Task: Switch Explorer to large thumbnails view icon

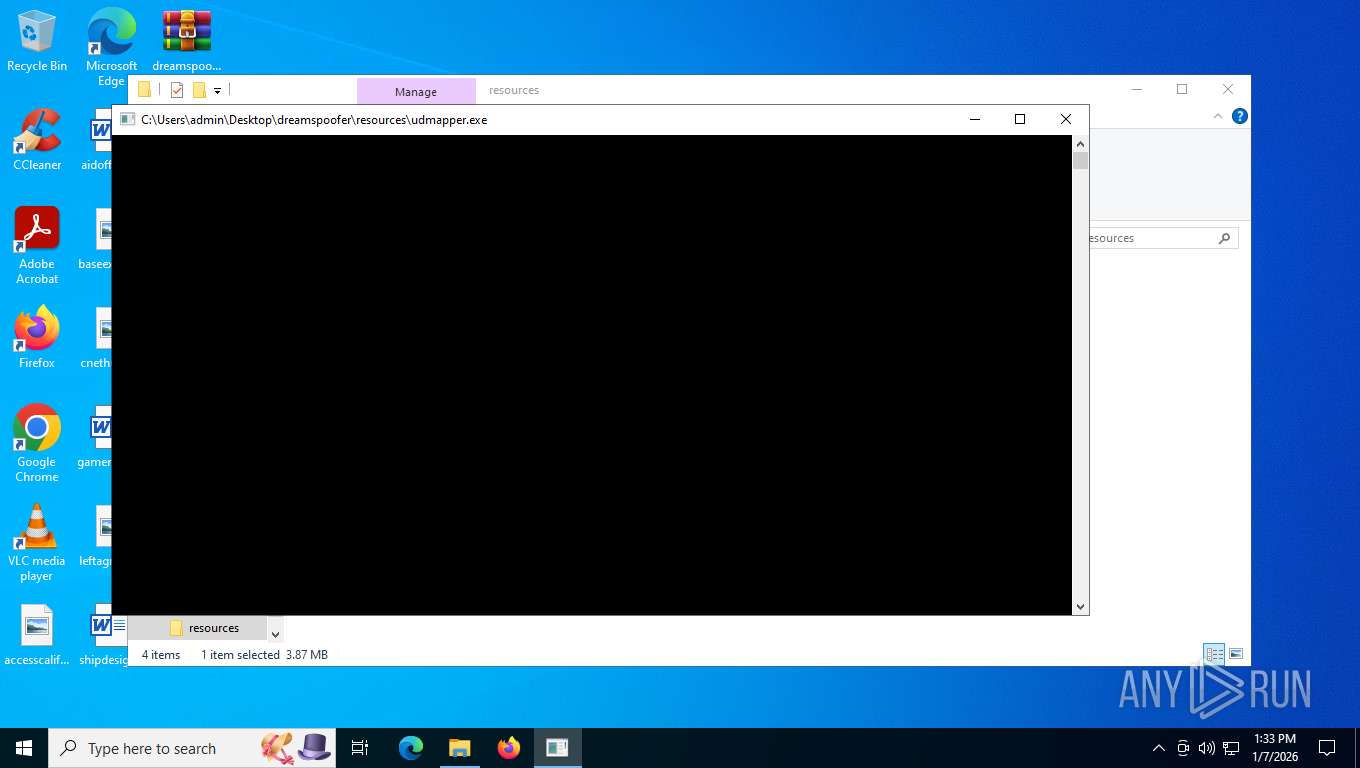Action: pos(1236,654)
